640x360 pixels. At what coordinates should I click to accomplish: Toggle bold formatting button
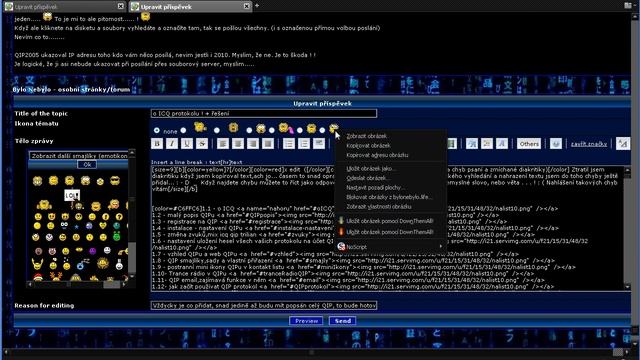tap(157, 144)
